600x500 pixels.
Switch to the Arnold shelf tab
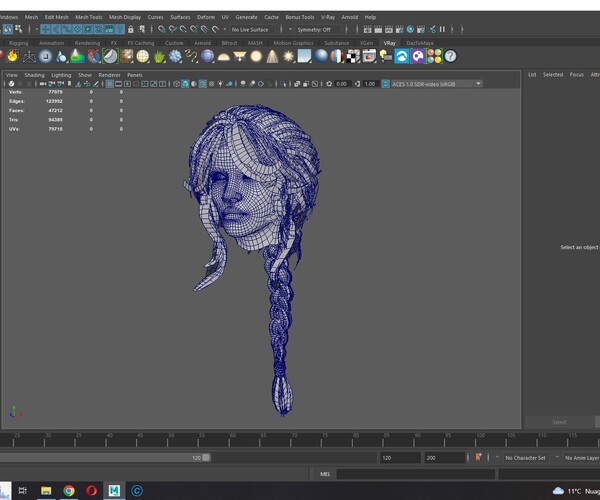[202, 43]
